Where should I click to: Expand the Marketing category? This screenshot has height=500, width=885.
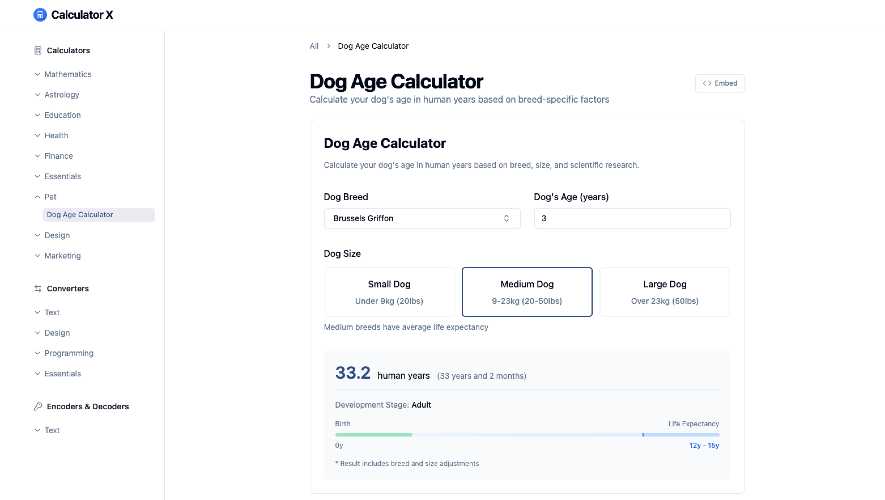pos(58,256)
